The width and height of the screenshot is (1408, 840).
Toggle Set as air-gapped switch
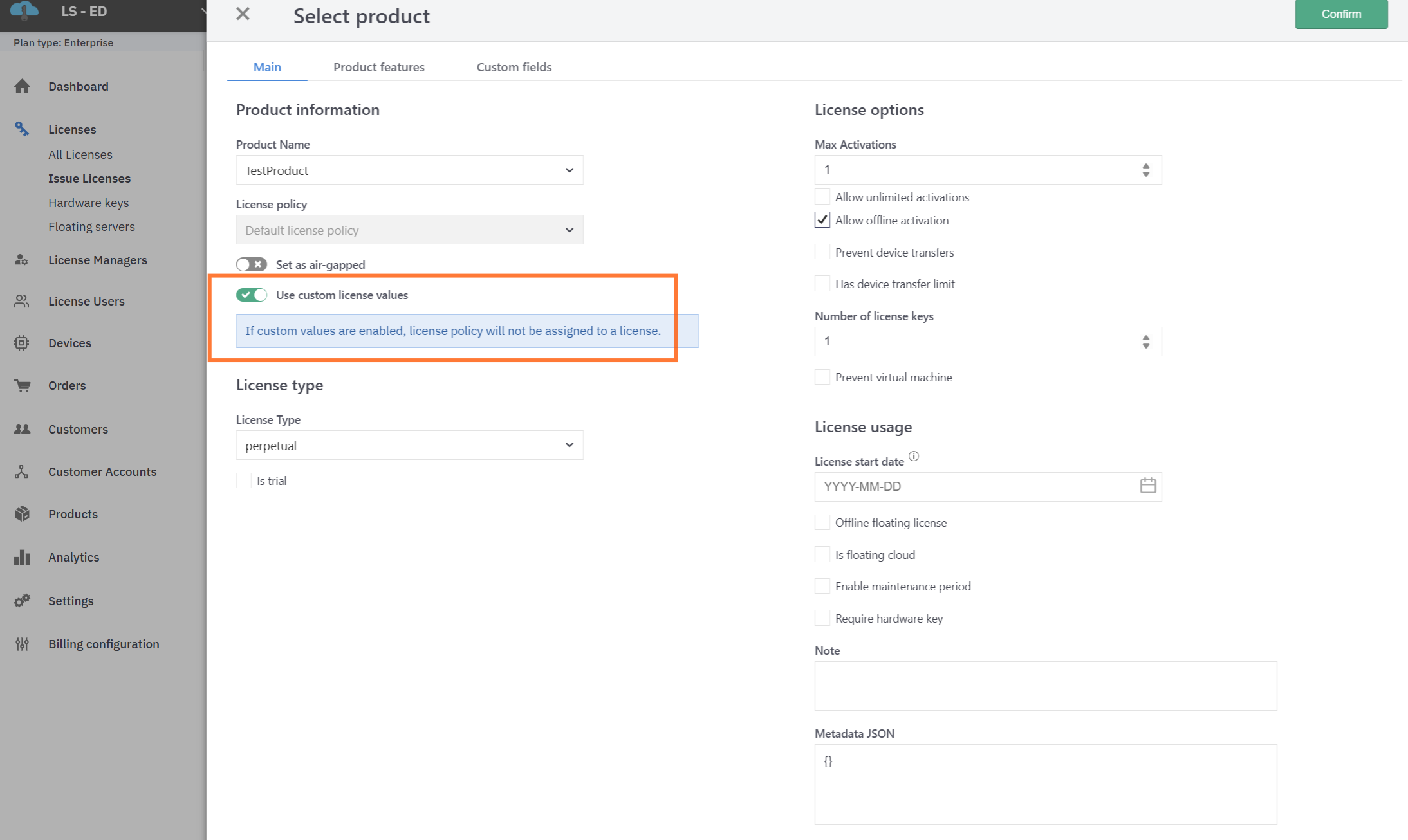[251, 264]
